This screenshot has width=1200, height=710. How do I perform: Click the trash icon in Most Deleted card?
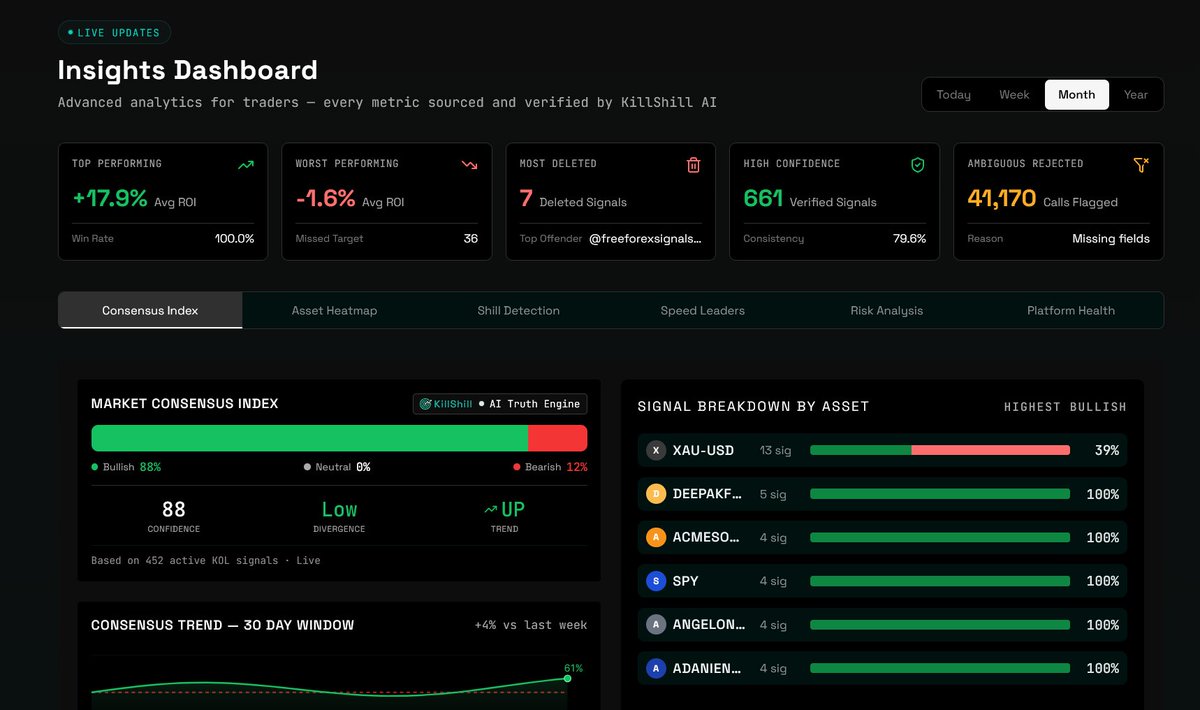point(694,165)
